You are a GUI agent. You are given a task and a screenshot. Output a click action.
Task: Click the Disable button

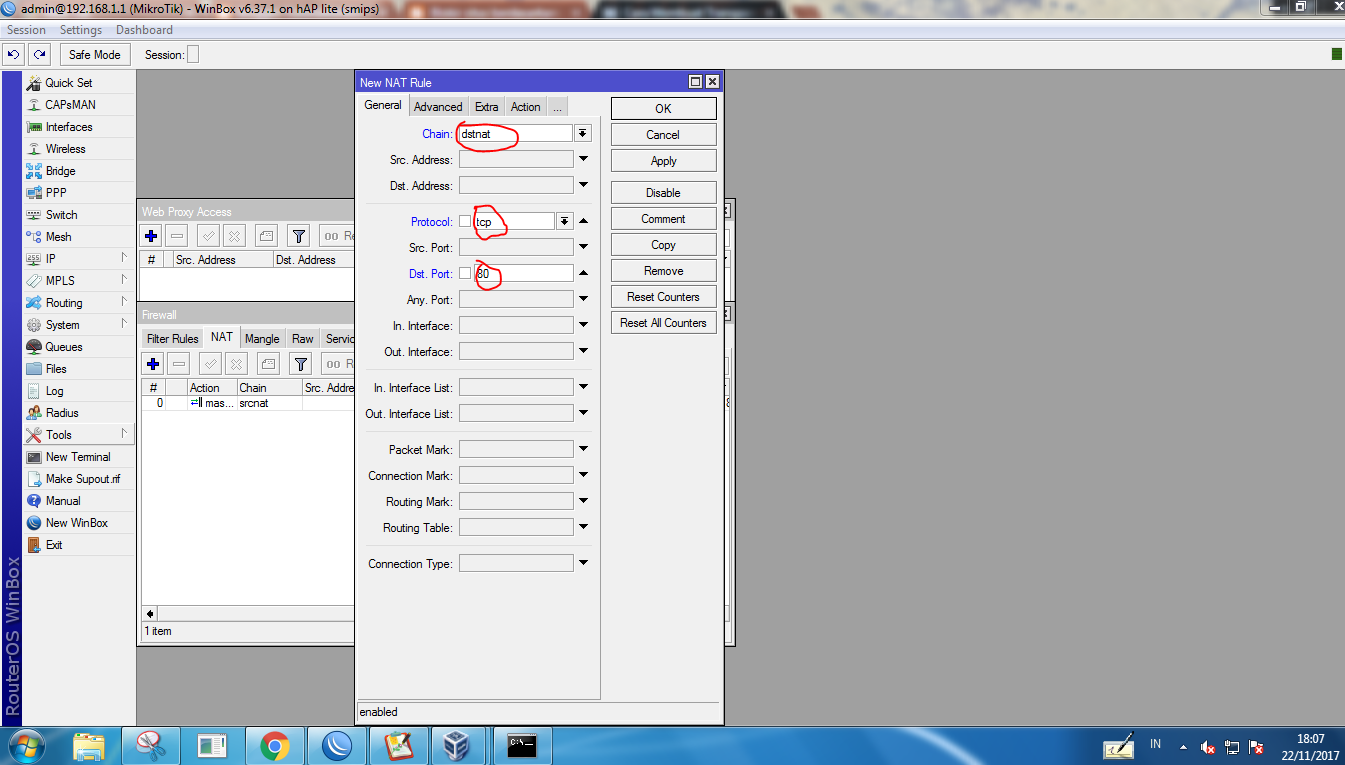(663, 192)
